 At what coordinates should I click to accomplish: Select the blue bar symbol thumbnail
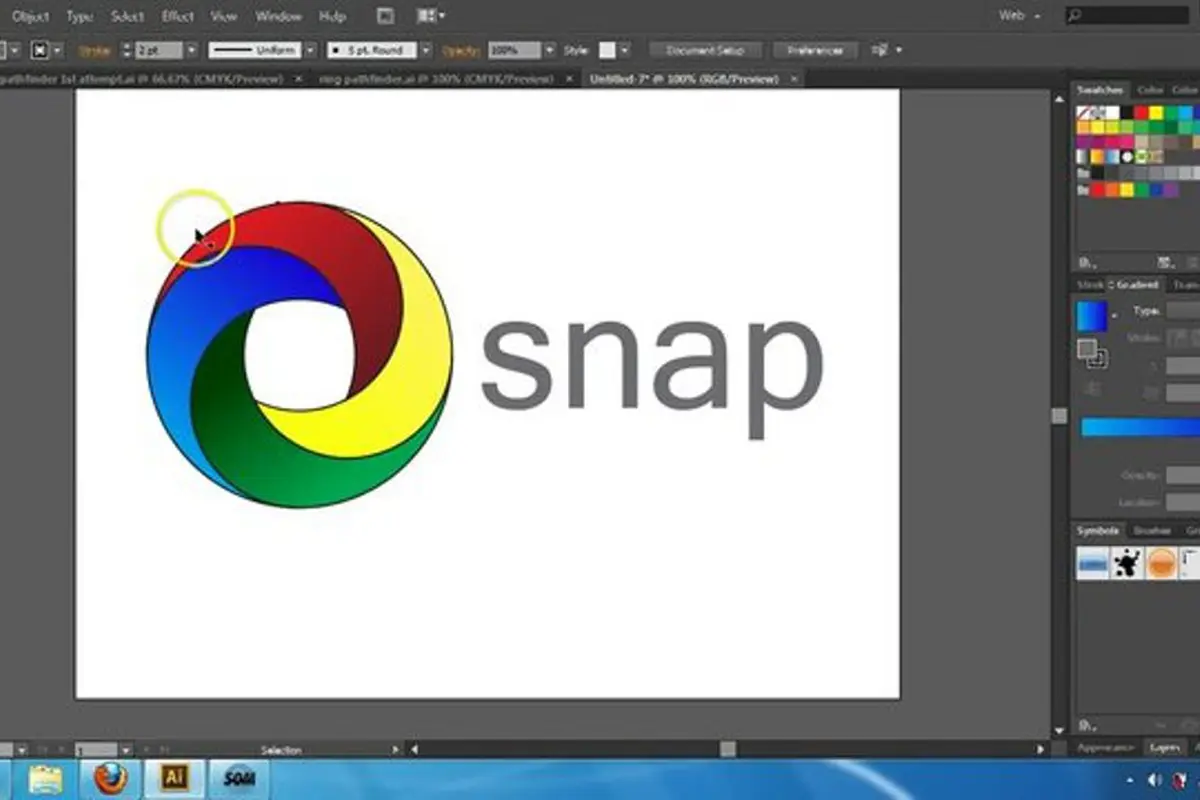tap(1093, 564)
